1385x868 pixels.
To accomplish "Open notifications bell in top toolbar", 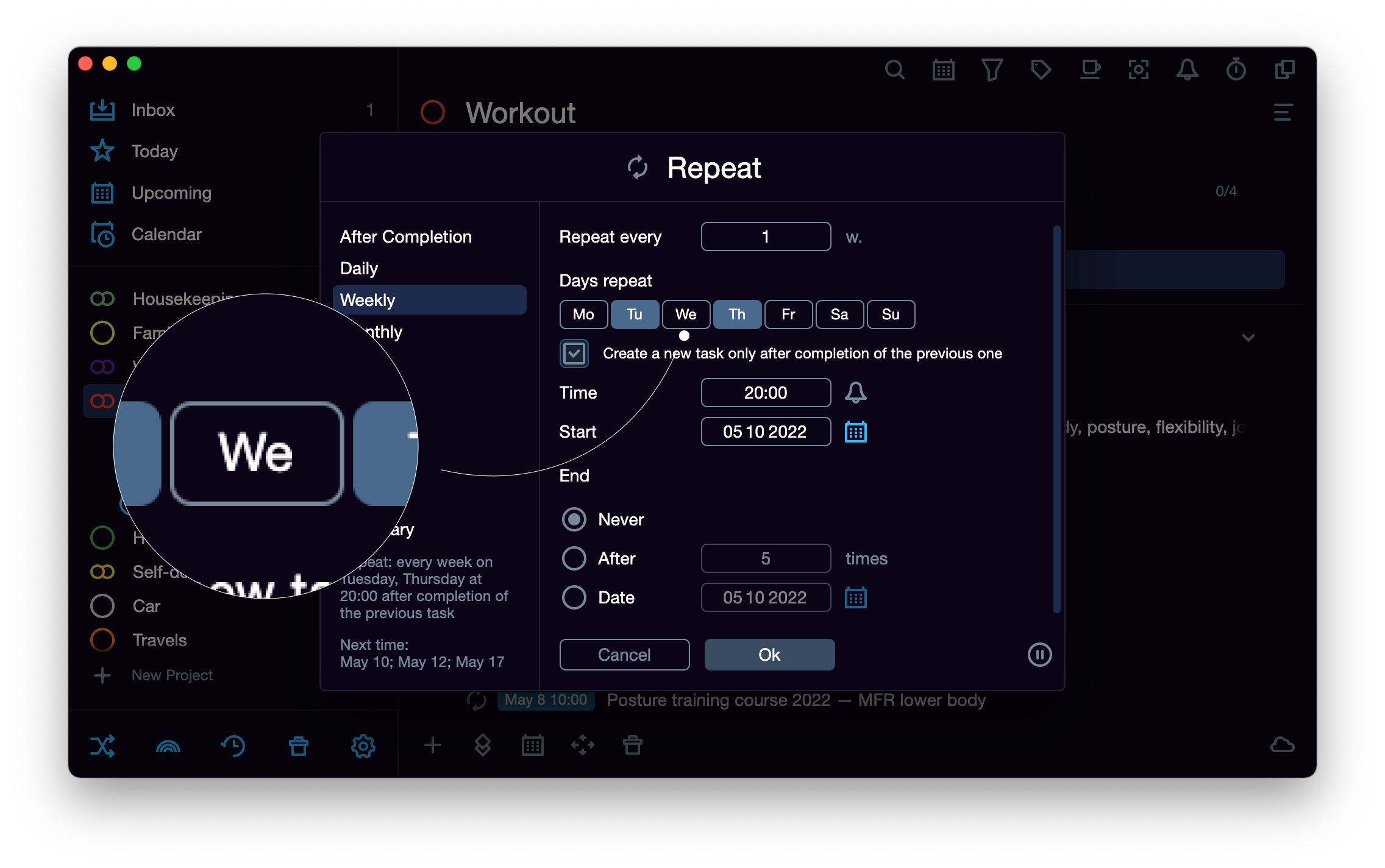I will click(x=1187, y=70).
